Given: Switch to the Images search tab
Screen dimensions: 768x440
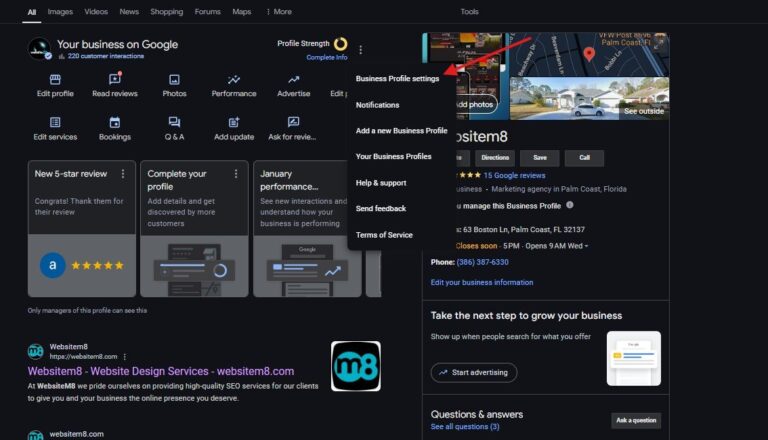Looking at the screenshot, I should (x=60, y=12).
